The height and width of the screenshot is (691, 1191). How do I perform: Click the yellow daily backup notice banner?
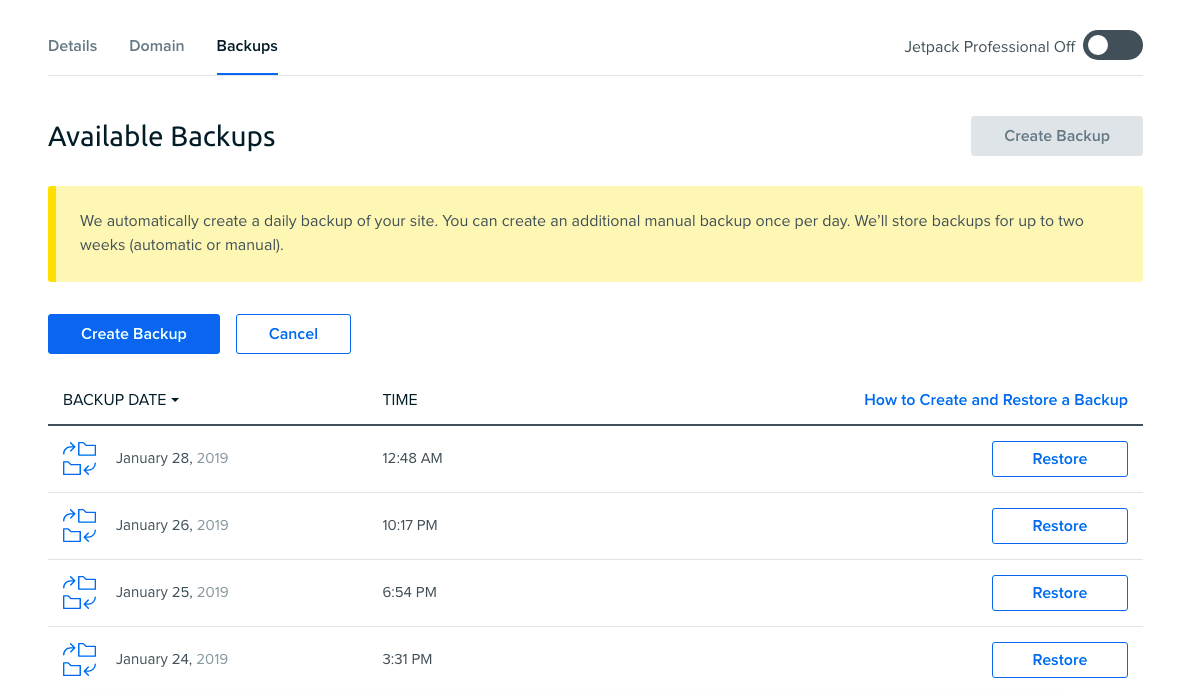[595, 233]
